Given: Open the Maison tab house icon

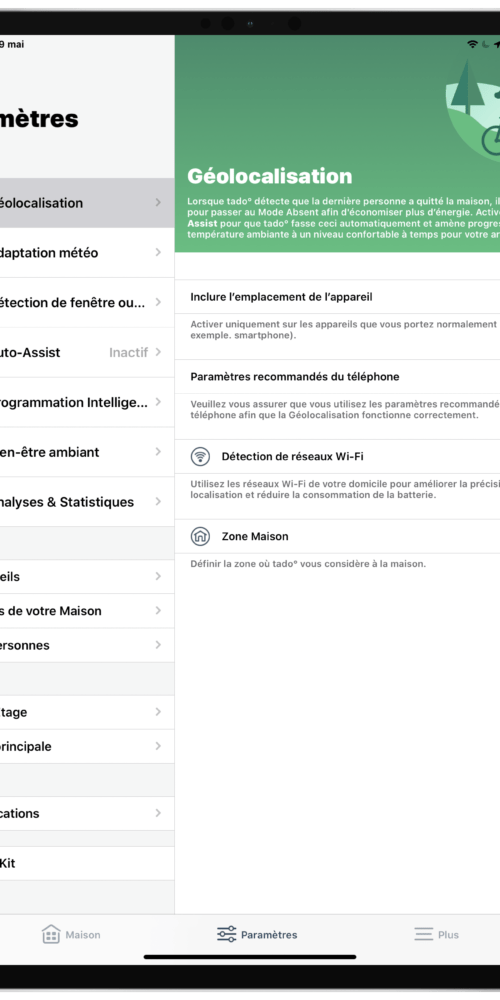Looking at the screenshot, I should pyautogui.click(x=51, y=934).
